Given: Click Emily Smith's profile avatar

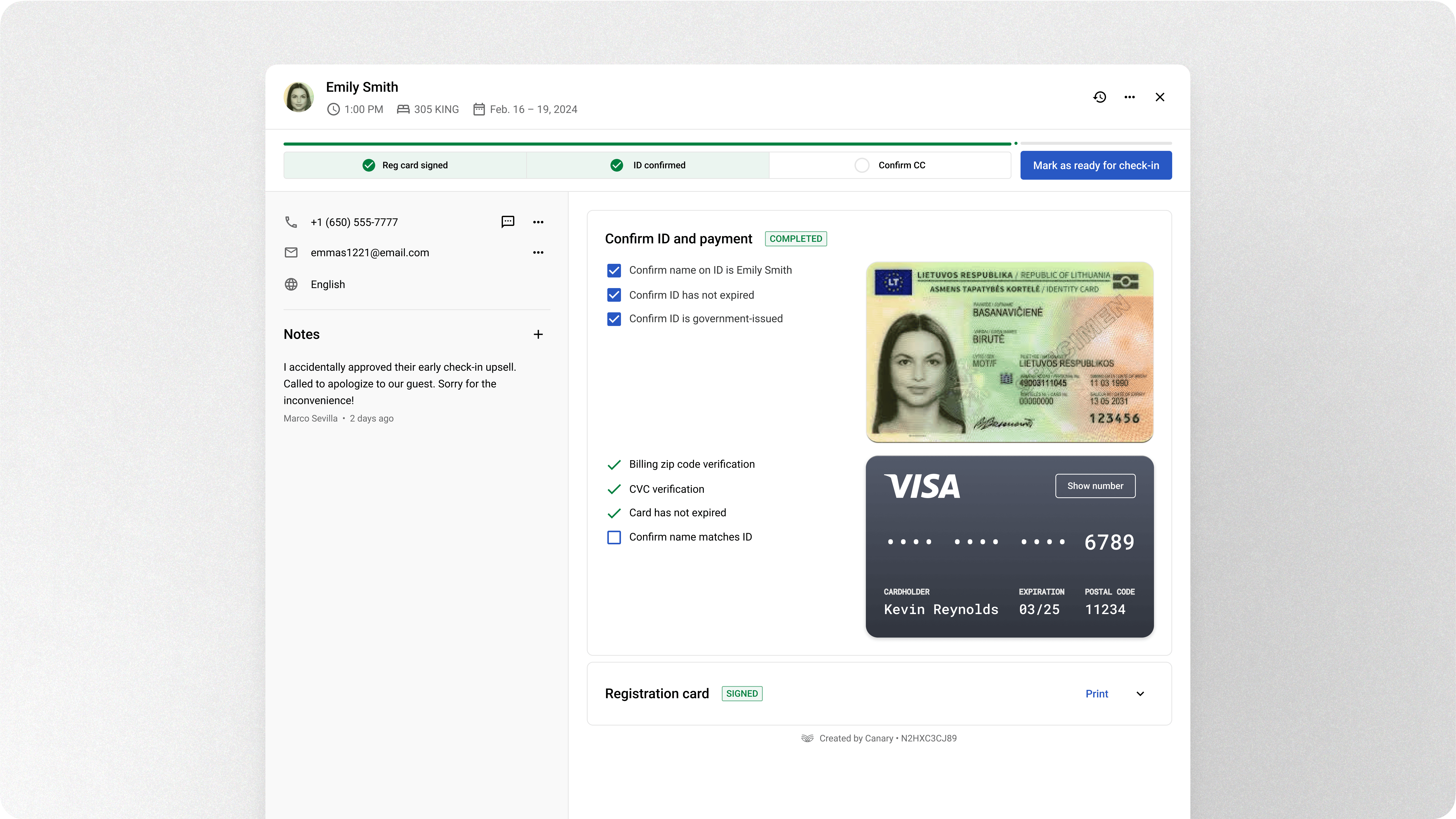Looking at the screenshot, I should coord(298,97).
